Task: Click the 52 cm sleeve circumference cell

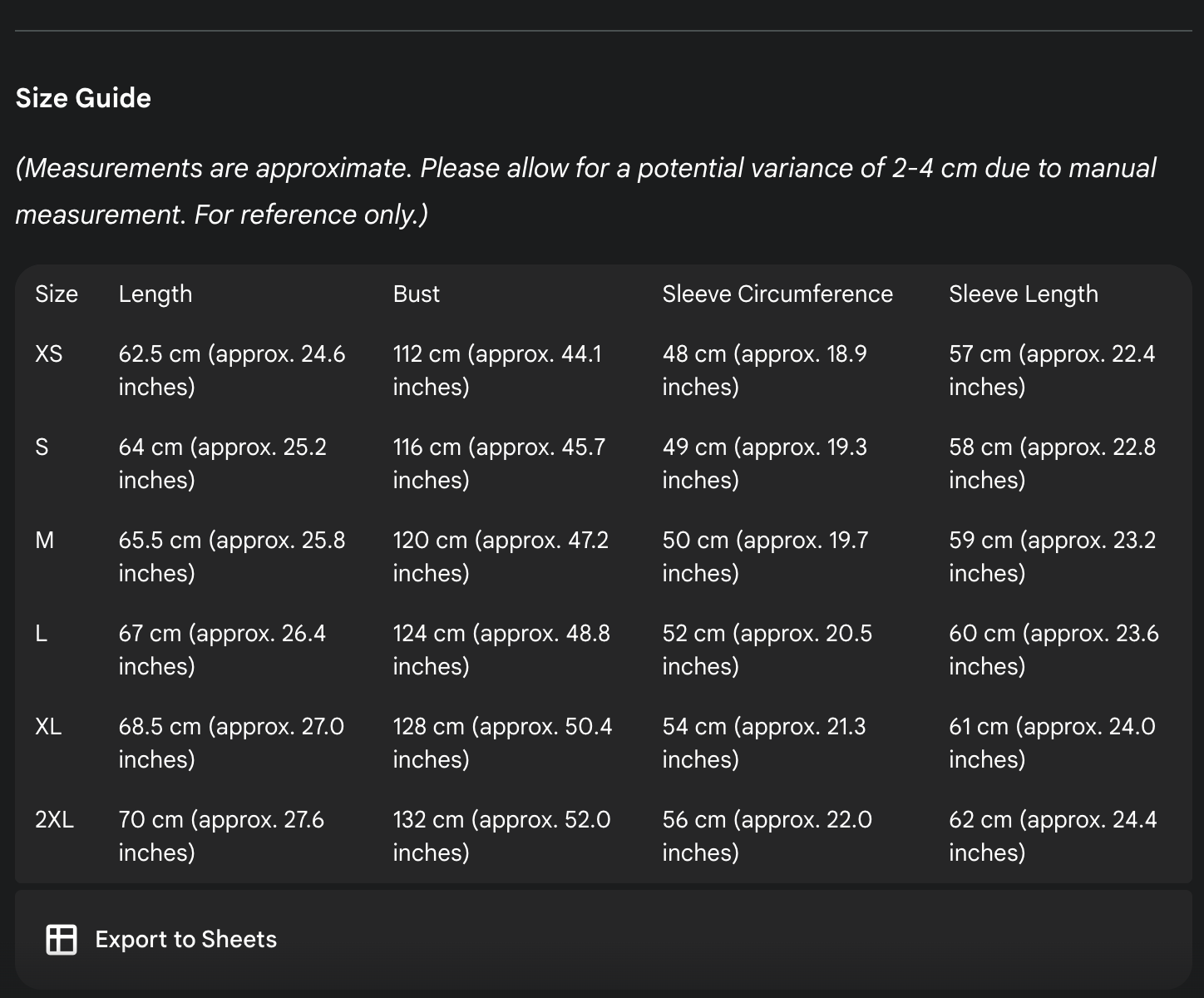Action: click(767, 650)
